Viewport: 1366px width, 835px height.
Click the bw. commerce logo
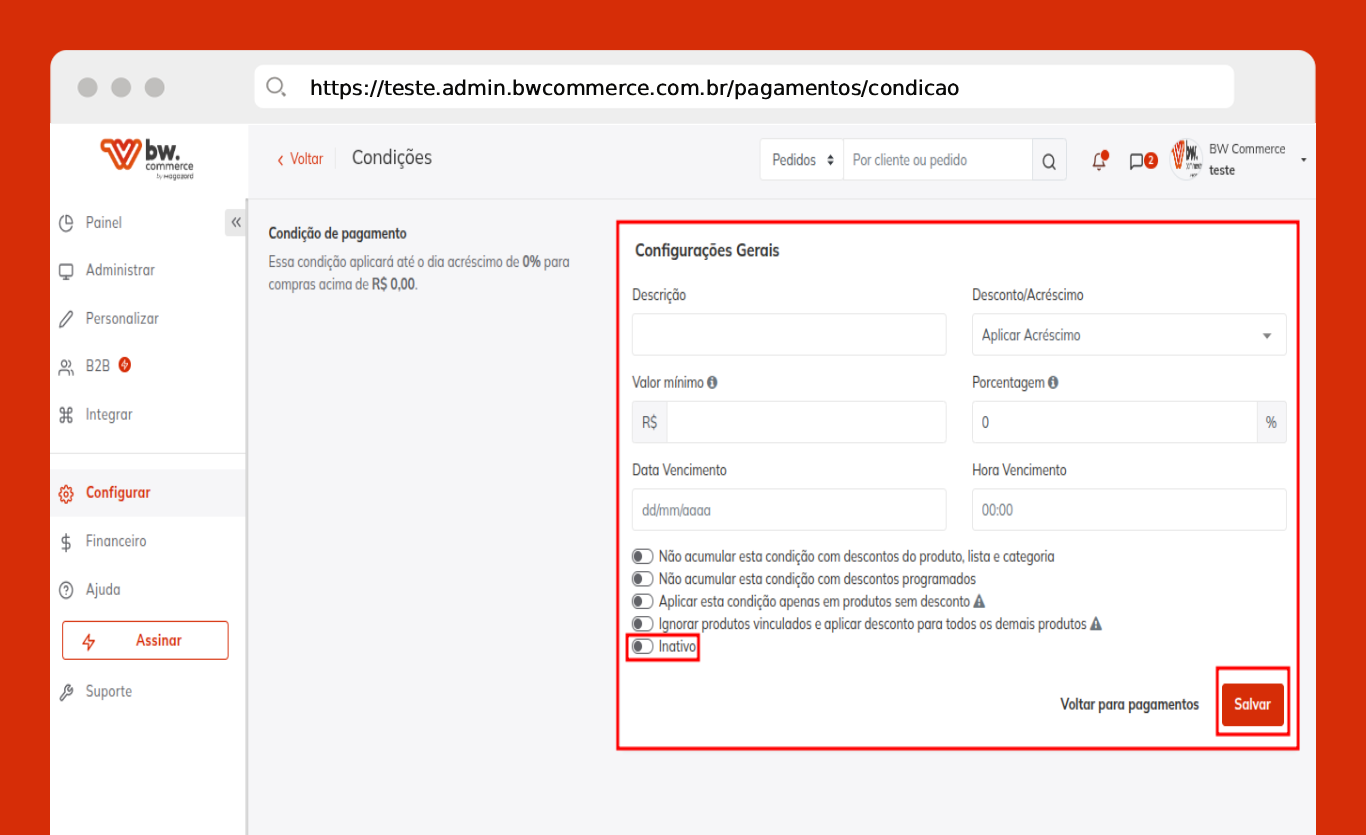[x=147, y=158]
